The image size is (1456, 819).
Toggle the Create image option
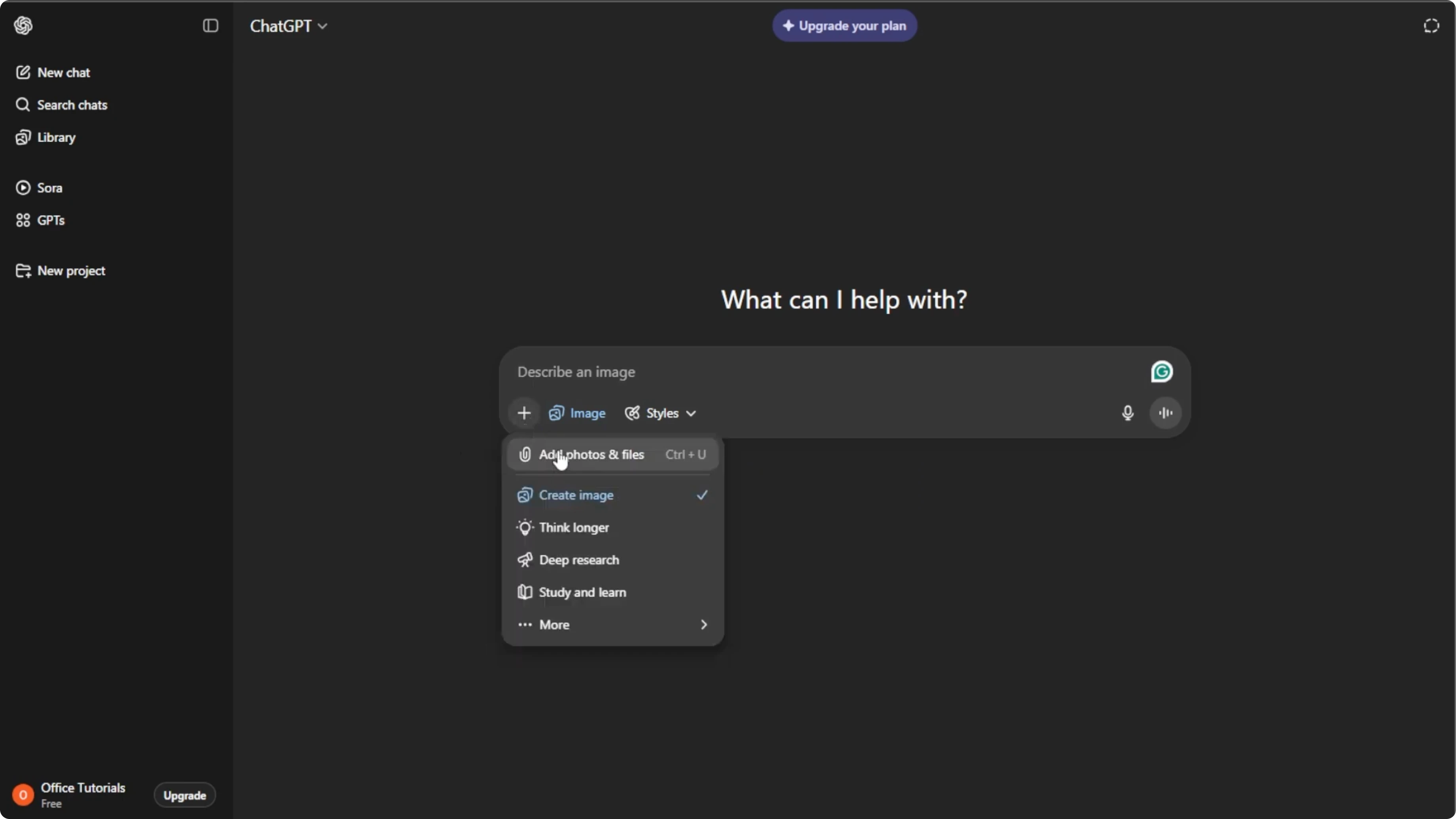pyautogui.click(x=613, y=495)
